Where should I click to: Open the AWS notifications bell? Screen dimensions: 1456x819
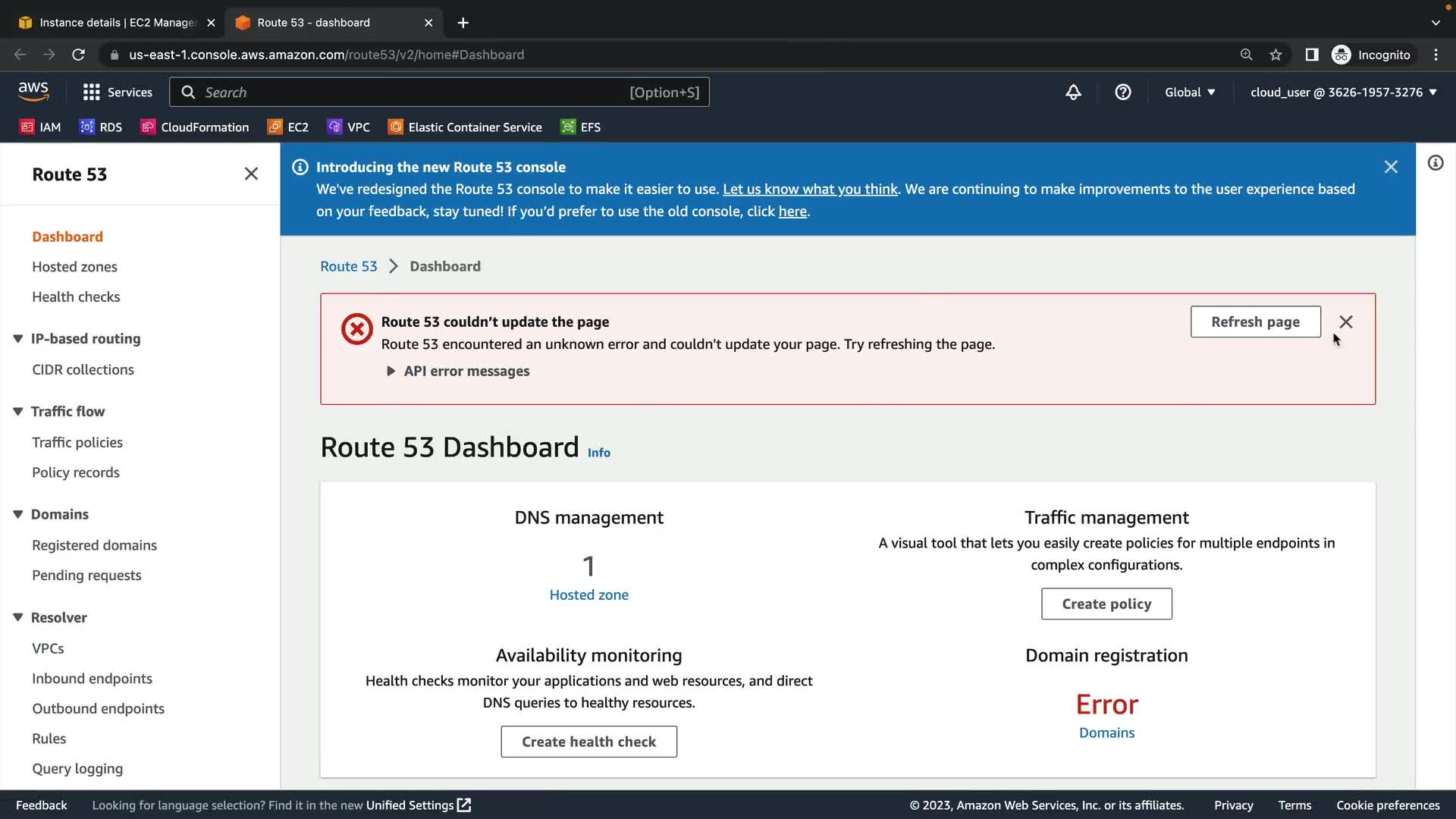coord(1073,92)
